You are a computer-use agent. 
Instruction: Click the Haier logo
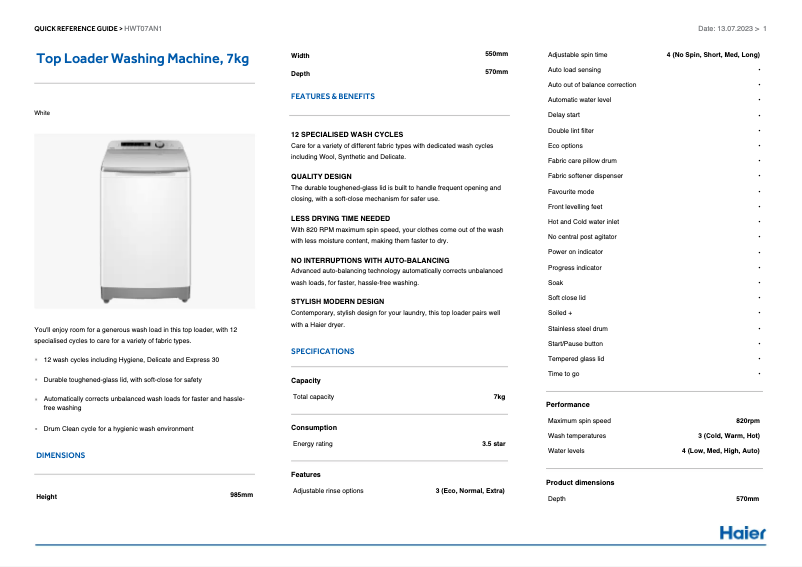tap(742, 532)
